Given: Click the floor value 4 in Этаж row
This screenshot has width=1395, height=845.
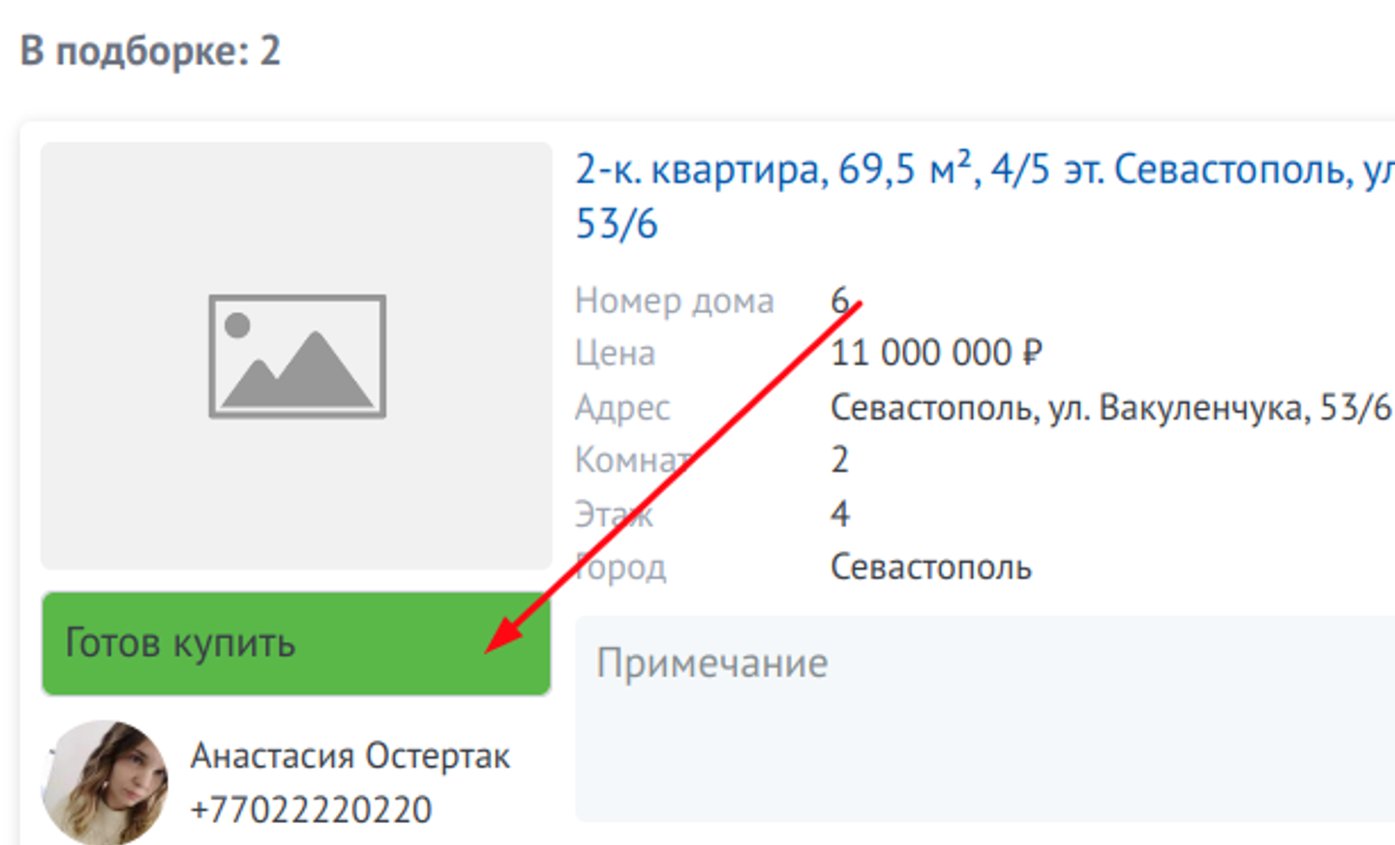Looking at the screenshot, I should (840, 514).
